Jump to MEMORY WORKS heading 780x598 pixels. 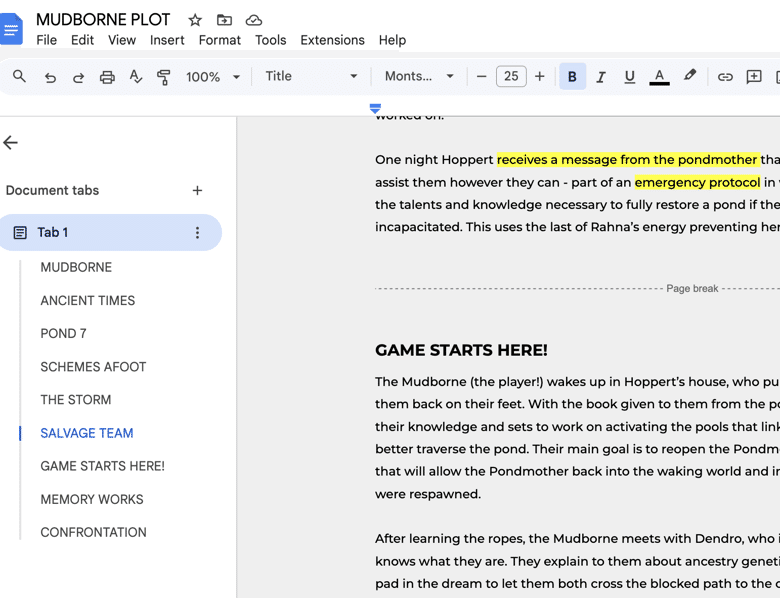92,499
